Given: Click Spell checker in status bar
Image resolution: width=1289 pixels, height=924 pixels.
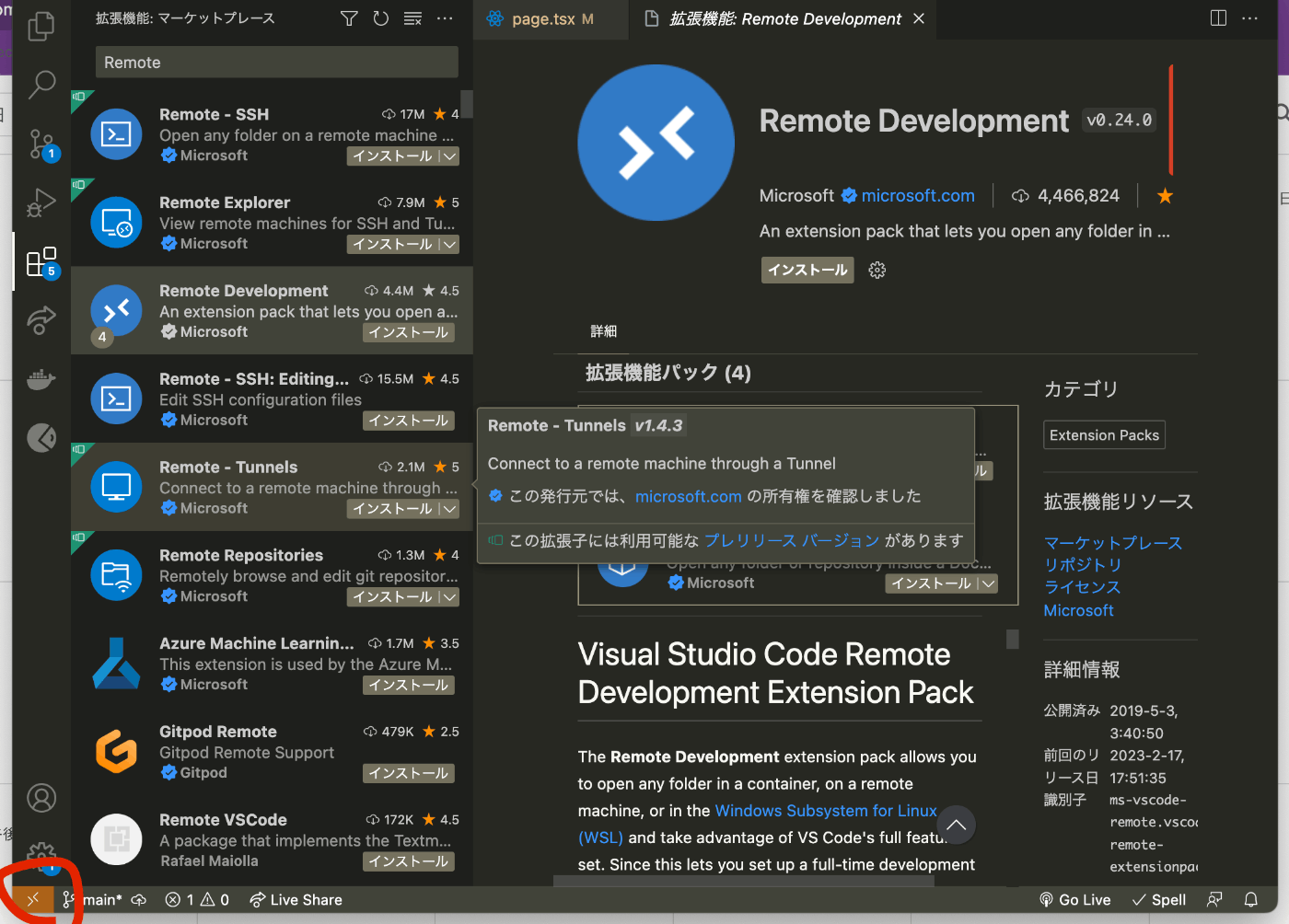Looking at the screenshot, I should click(1159, 900).
